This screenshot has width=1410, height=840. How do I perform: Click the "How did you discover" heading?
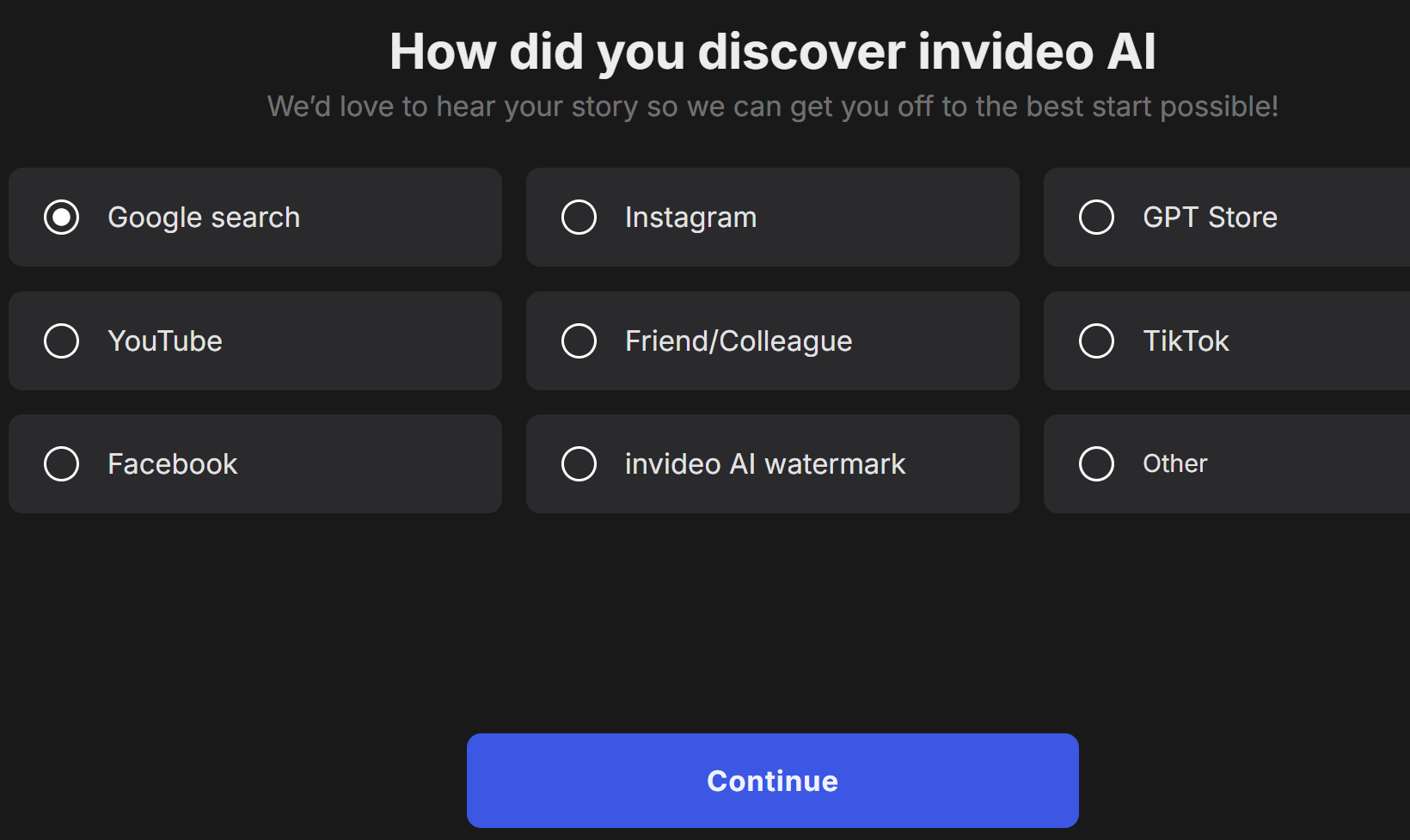(773, 52)
